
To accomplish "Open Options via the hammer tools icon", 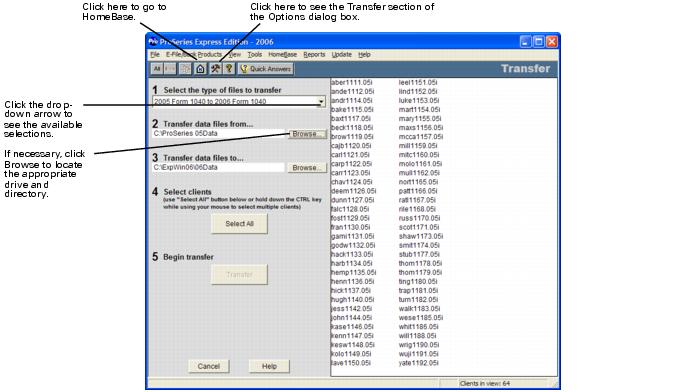I will [x=215, y=69].
